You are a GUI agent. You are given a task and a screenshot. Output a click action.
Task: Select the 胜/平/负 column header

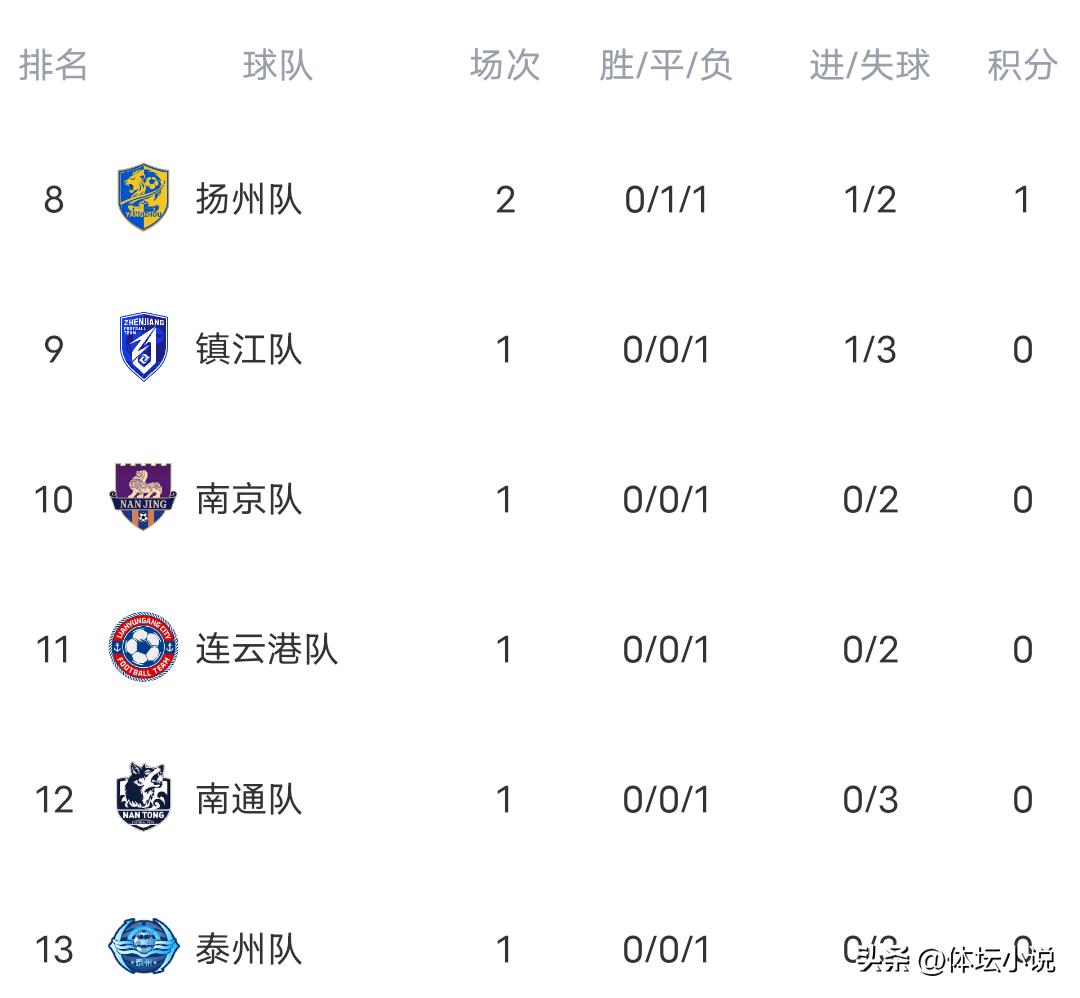666,66
